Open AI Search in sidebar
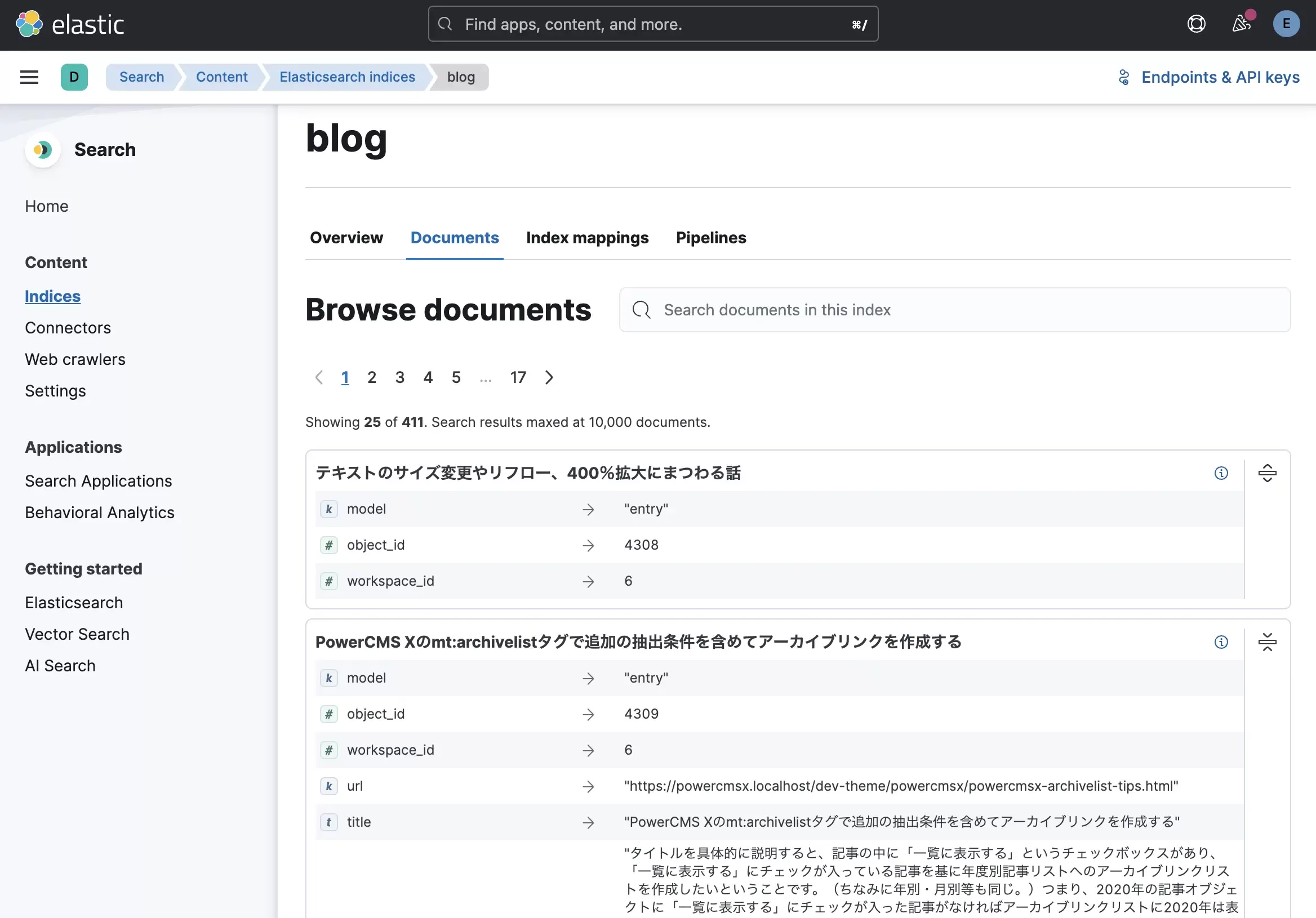The width and height of the screenshot is (1316, 918). (x=60, y=666)
